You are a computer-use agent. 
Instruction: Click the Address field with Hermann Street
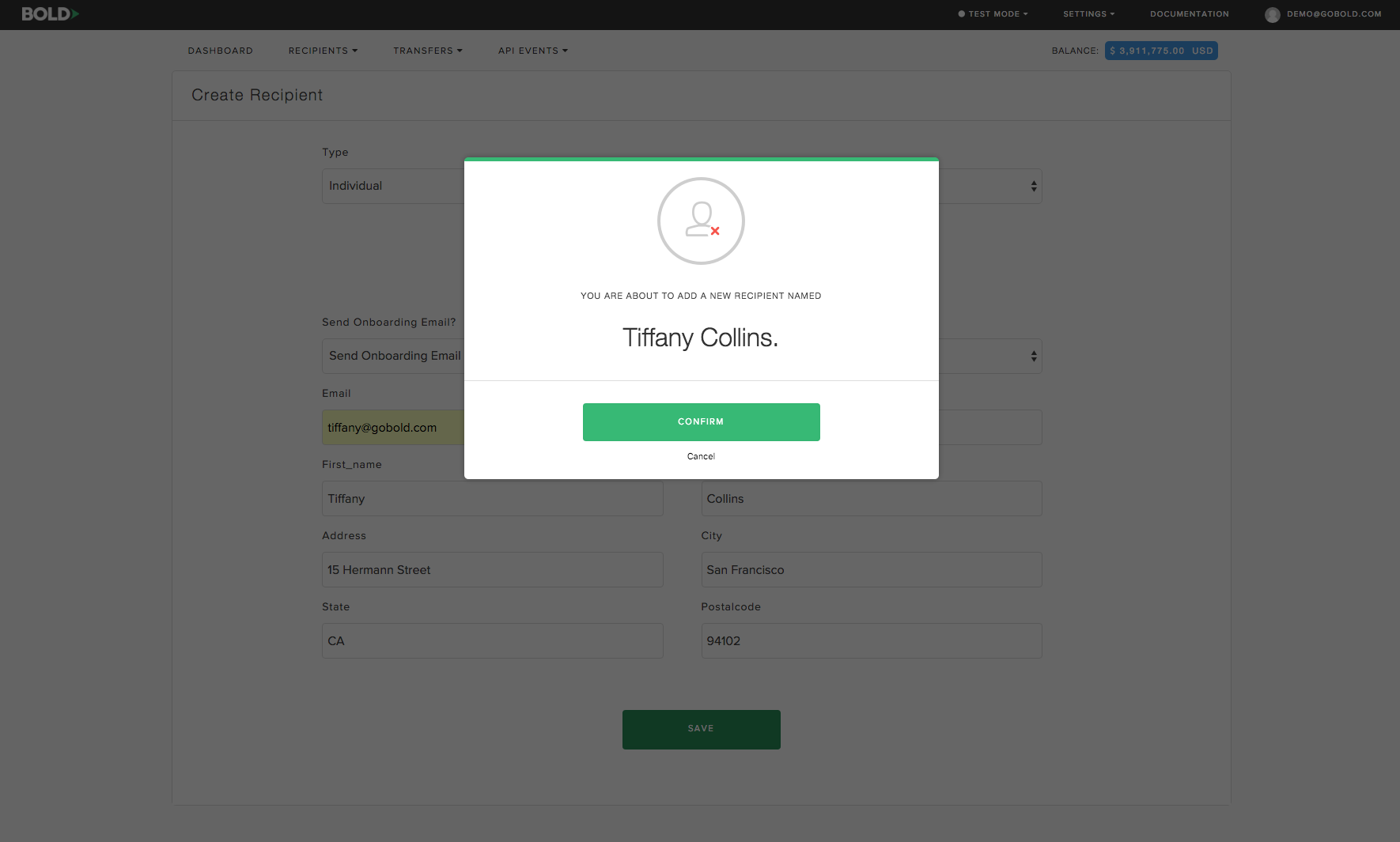[x=492, y=570]
